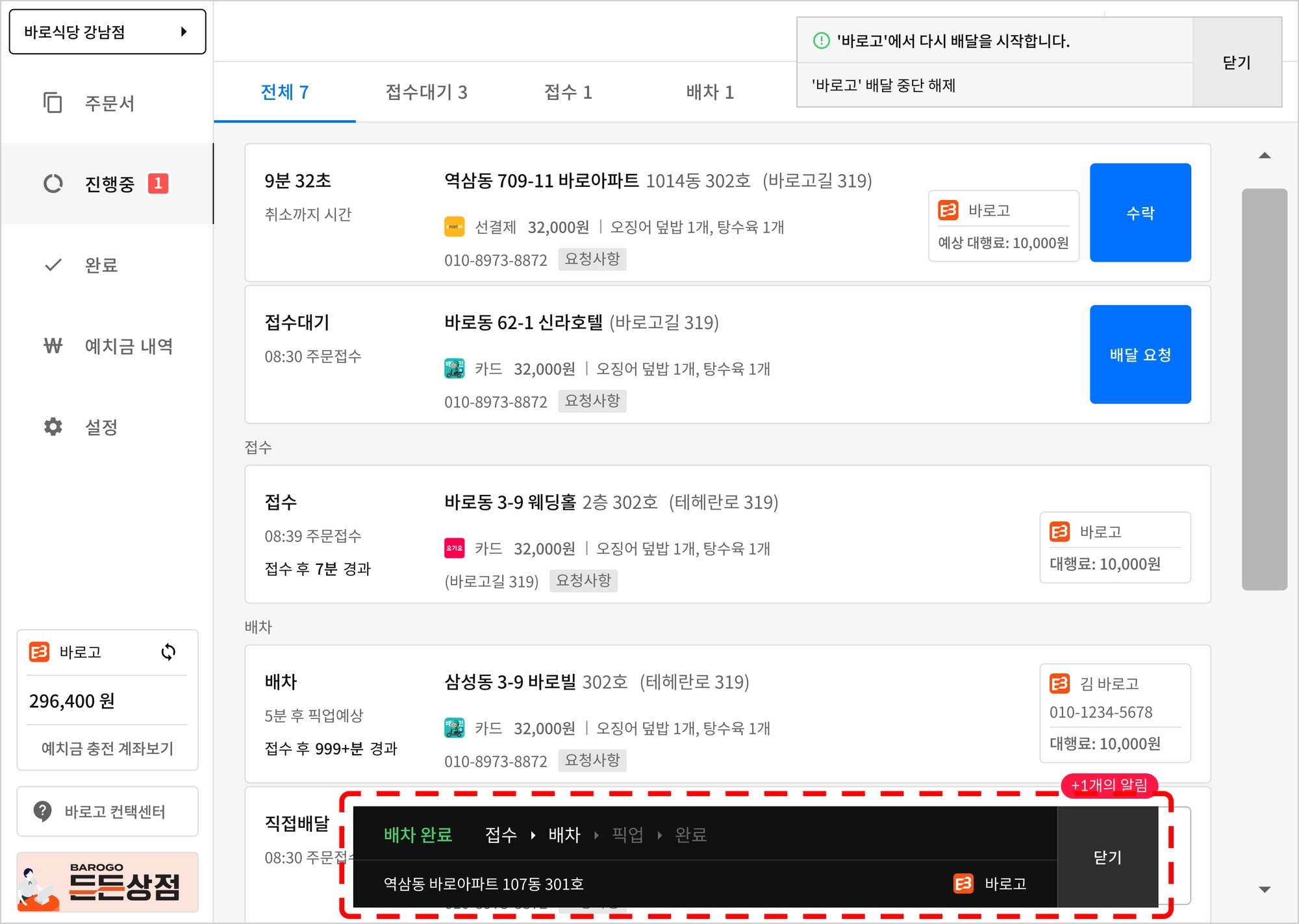1299x924 pixels.
Task: Click the 완료 checkmark icon
Action: 53,265
